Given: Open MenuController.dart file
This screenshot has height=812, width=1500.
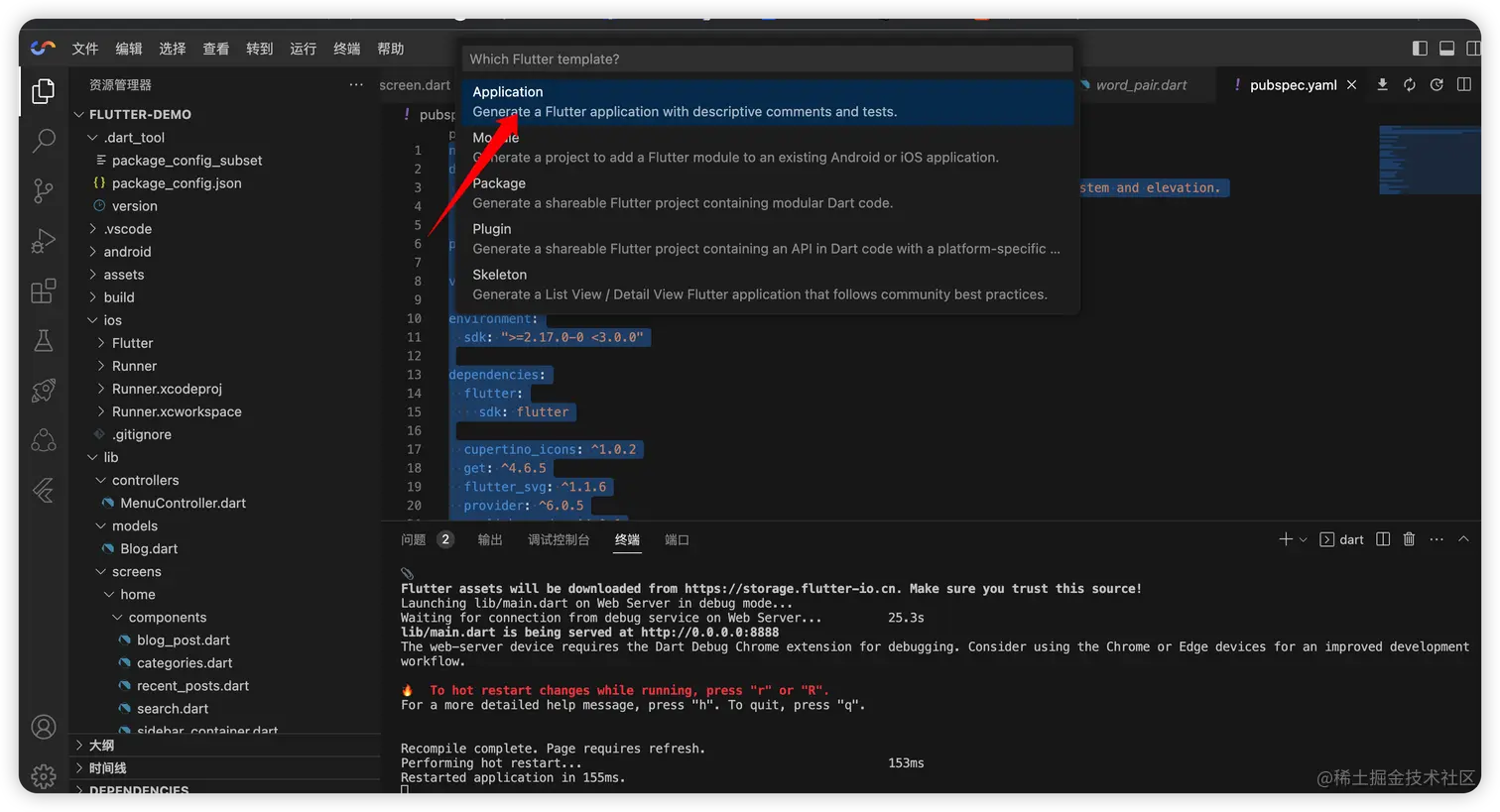Looking at the screenshot, I should click(225, 503).
